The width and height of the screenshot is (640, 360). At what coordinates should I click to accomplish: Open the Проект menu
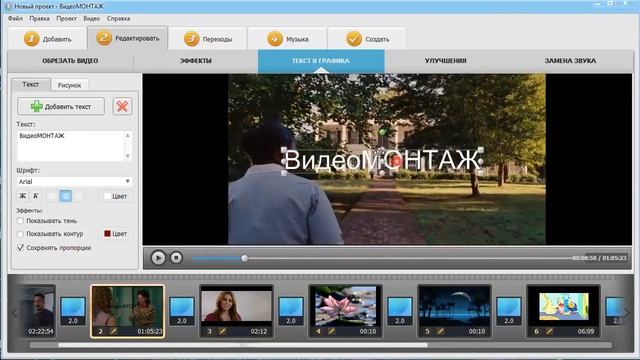pyautogui.click(x=66, y=18)
